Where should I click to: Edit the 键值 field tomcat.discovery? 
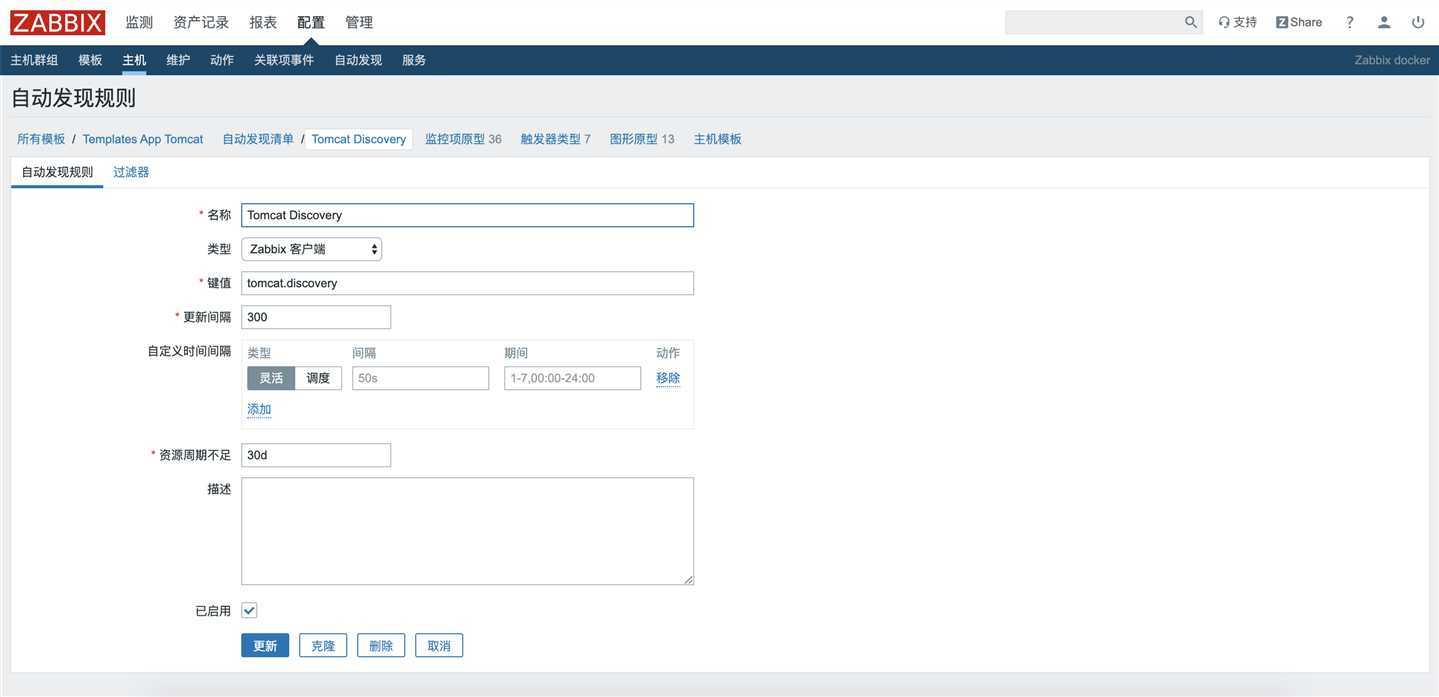tap(467, 283)
